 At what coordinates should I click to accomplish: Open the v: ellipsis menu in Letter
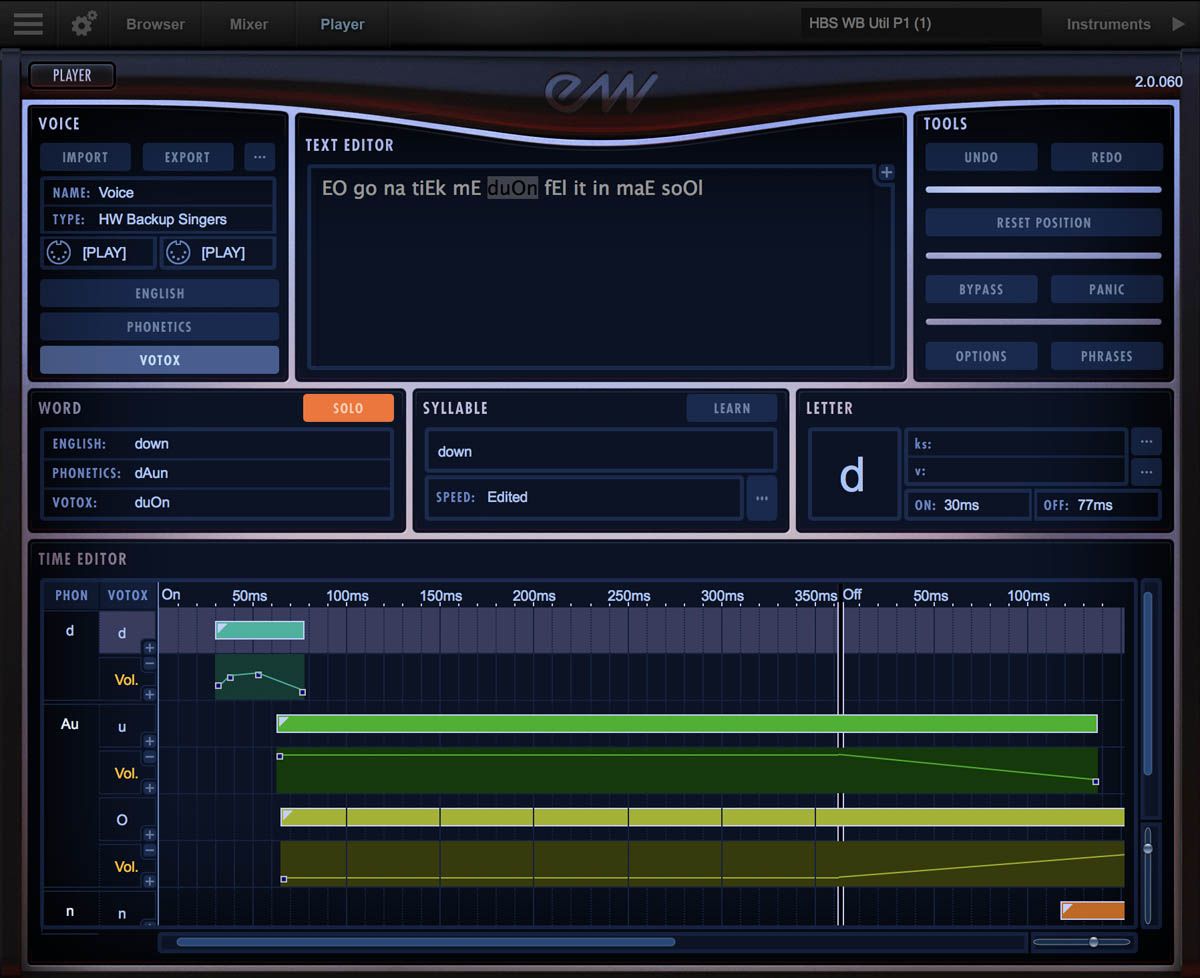1146,471
